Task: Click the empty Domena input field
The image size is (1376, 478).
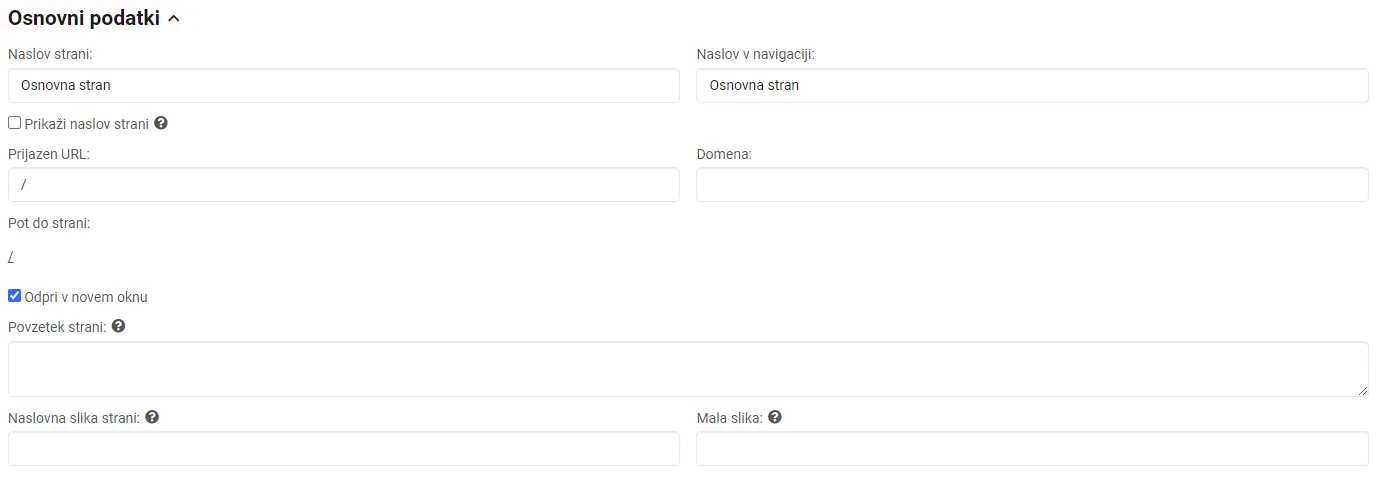Action: click(1032, 185)
